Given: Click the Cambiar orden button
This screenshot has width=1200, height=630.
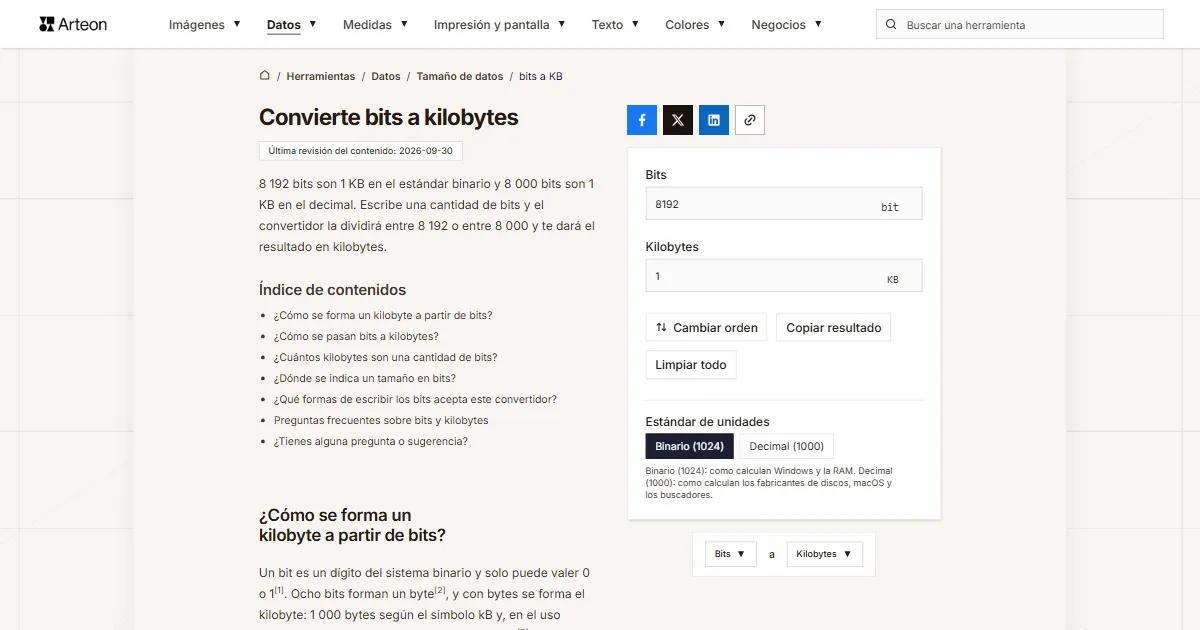Looking at the screenshot, I should tap(707, 327).
